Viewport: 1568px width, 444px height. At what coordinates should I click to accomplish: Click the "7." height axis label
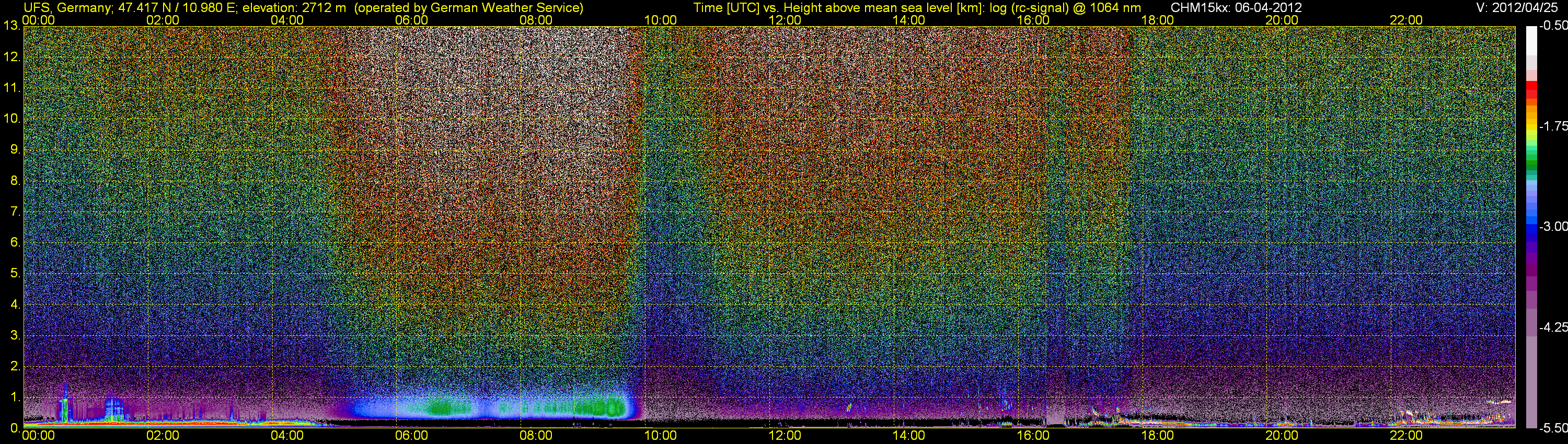point(15,212)
